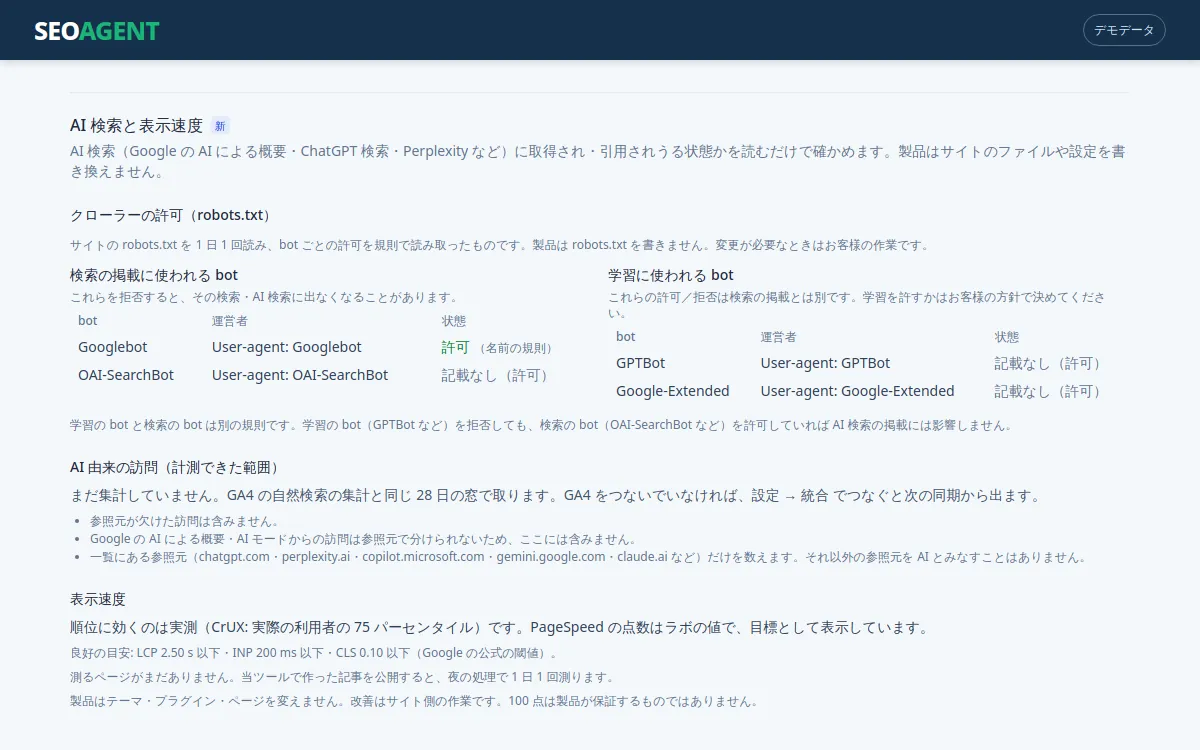Select the 表示速度 heading
1200x750 pixels.
pos(98,599)
